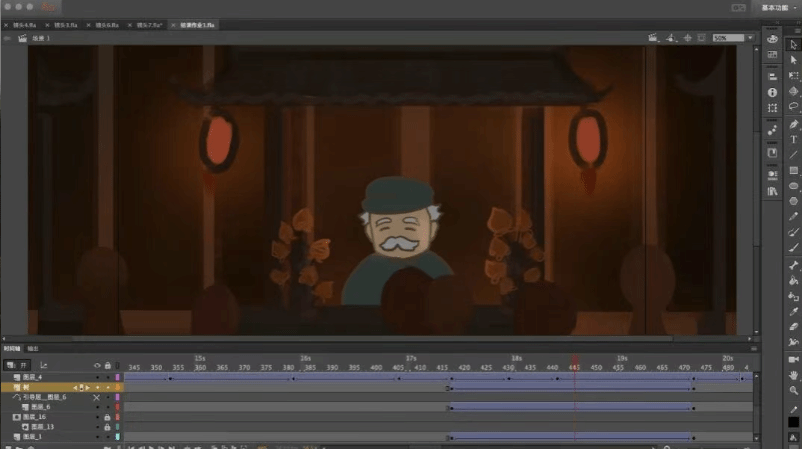The height and width of the screenshot is (449, 802).
Task: Select the Subselection tool
Action: pos(794,60)
